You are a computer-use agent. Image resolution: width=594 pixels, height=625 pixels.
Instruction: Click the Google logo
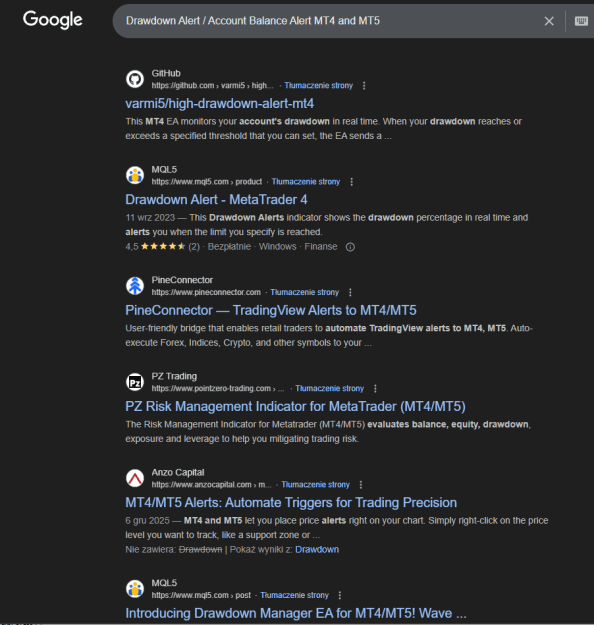coord(53,20)
